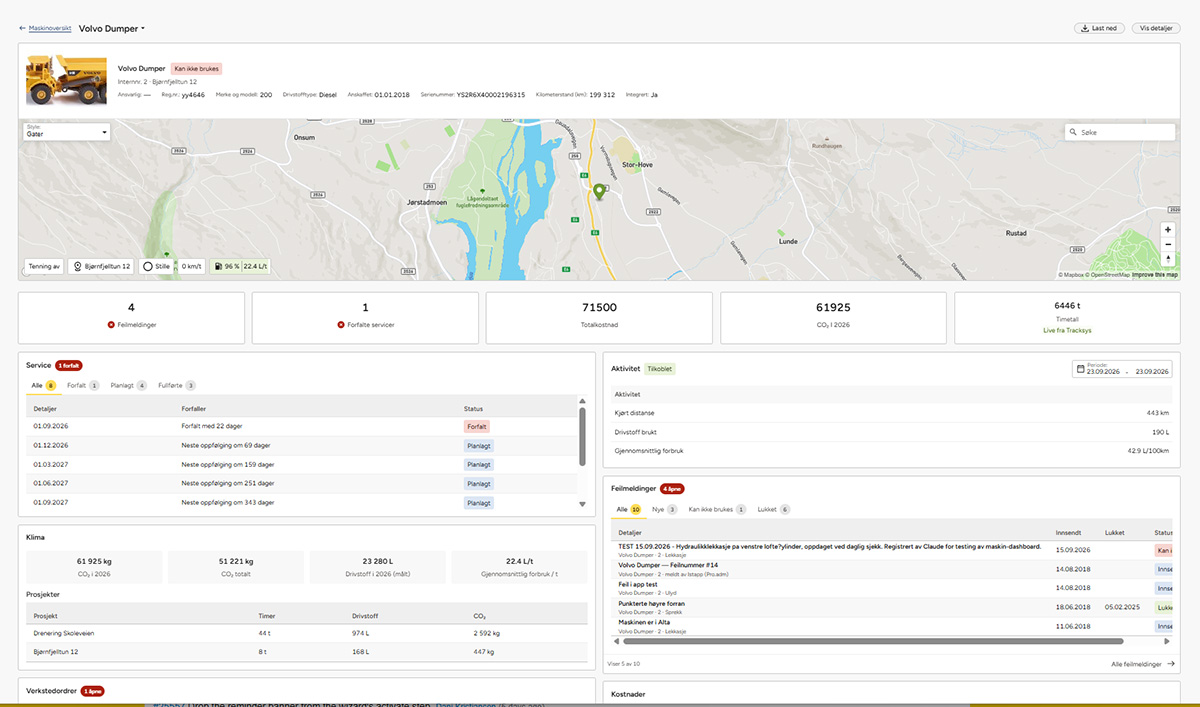The width and height of the screenshot is (1200, 707).
Task: Click Feilmeldinger table scroll-right arrow
Action: pos(1168,641)
